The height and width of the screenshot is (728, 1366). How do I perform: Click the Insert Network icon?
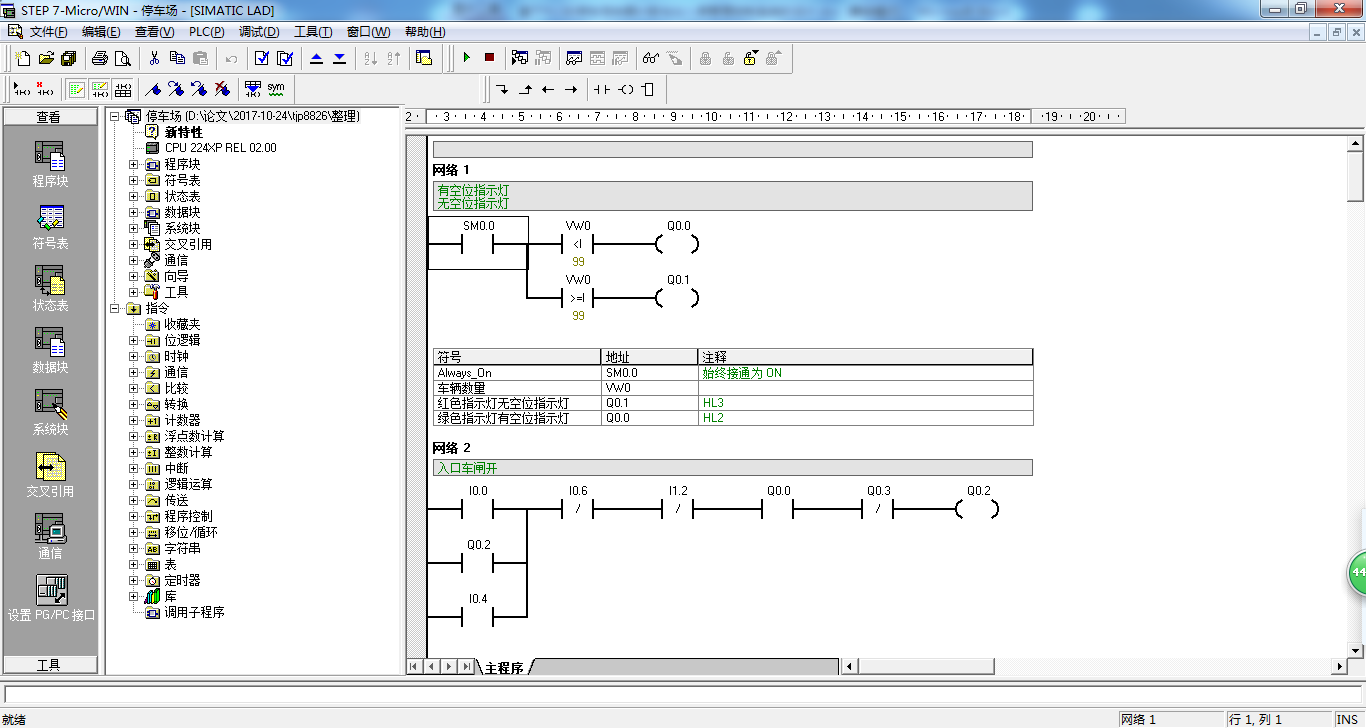pyautogui.click(x=20, y=89)
